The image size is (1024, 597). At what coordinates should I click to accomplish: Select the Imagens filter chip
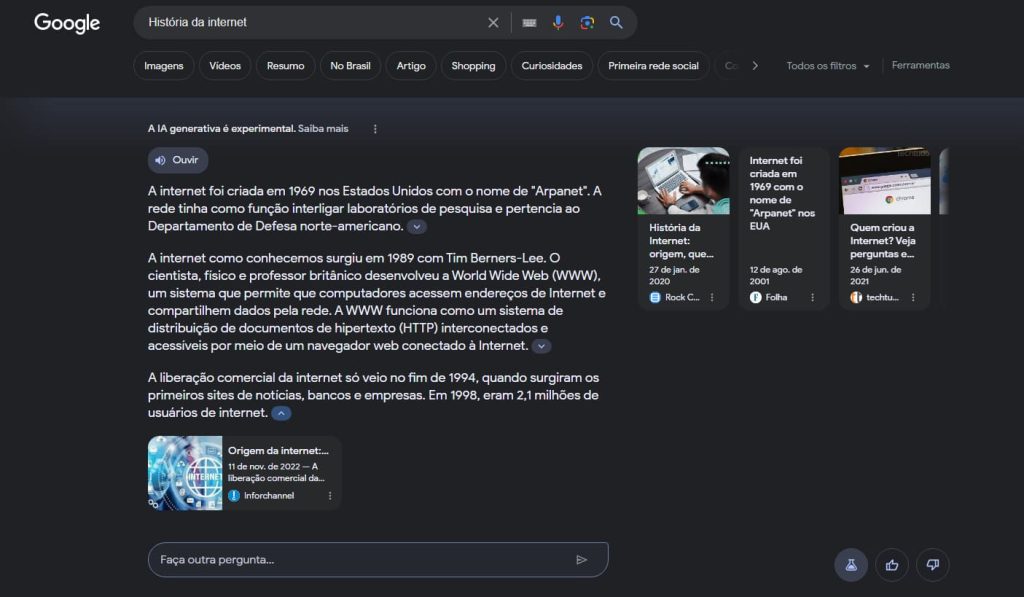pyautogui.click(x=164, y=66)
